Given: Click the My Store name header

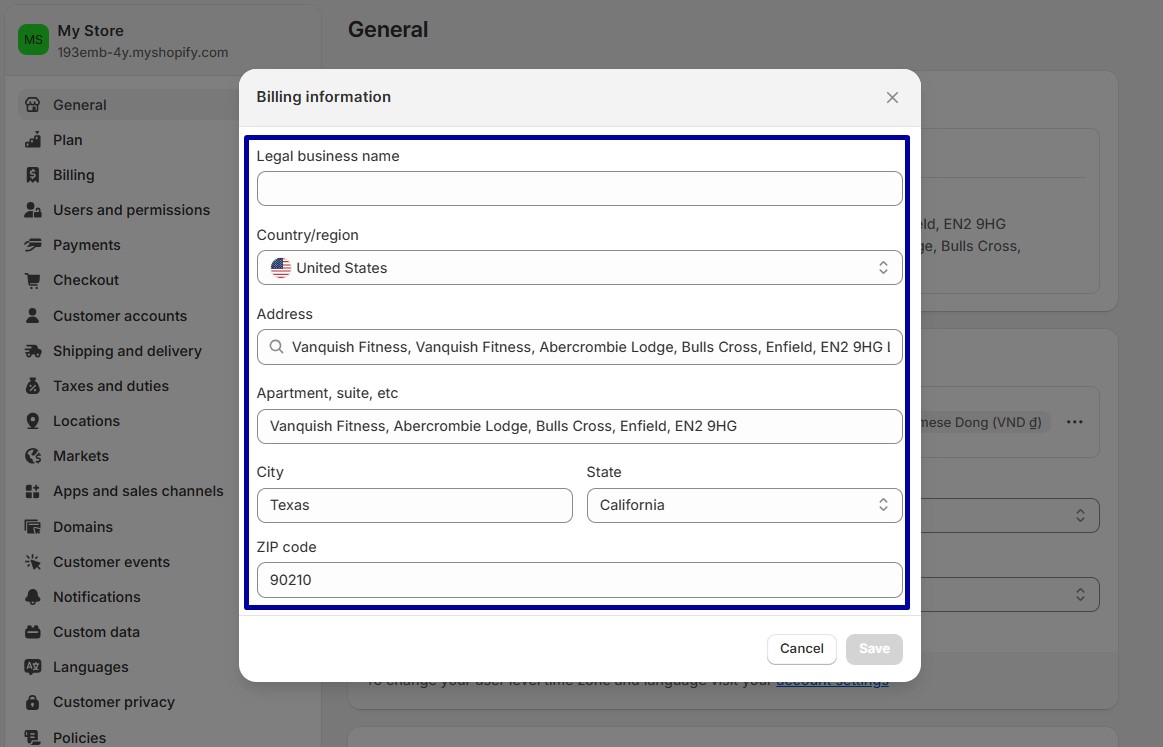Looking at the screenshot, I should [90, 30].
